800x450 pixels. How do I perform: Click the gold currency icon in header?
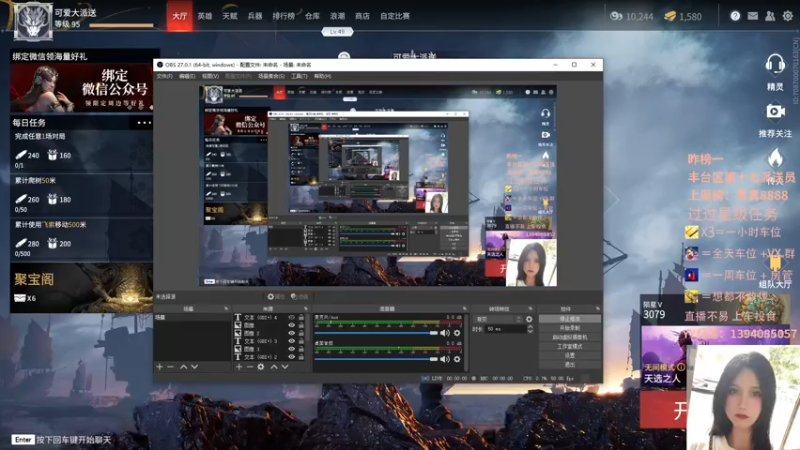(x=670, y=16)
